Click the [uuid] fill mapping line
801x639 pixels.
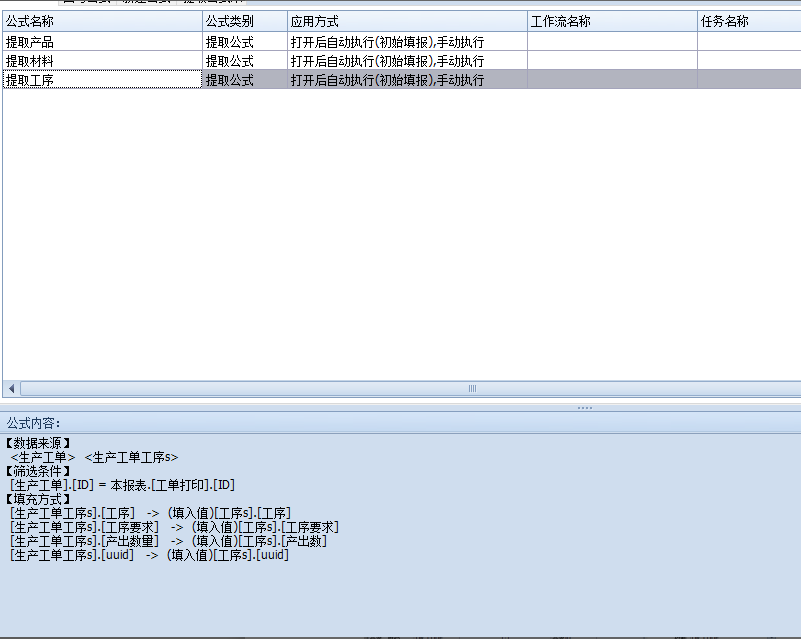coord(149,555)
